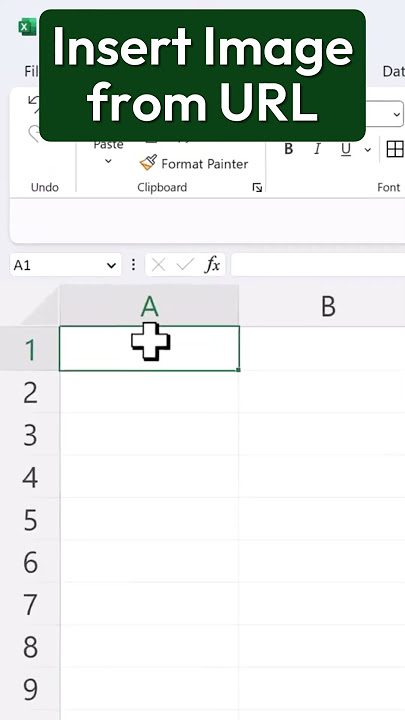Open the underline style dropdown arrow

click(x=367, y=150)
